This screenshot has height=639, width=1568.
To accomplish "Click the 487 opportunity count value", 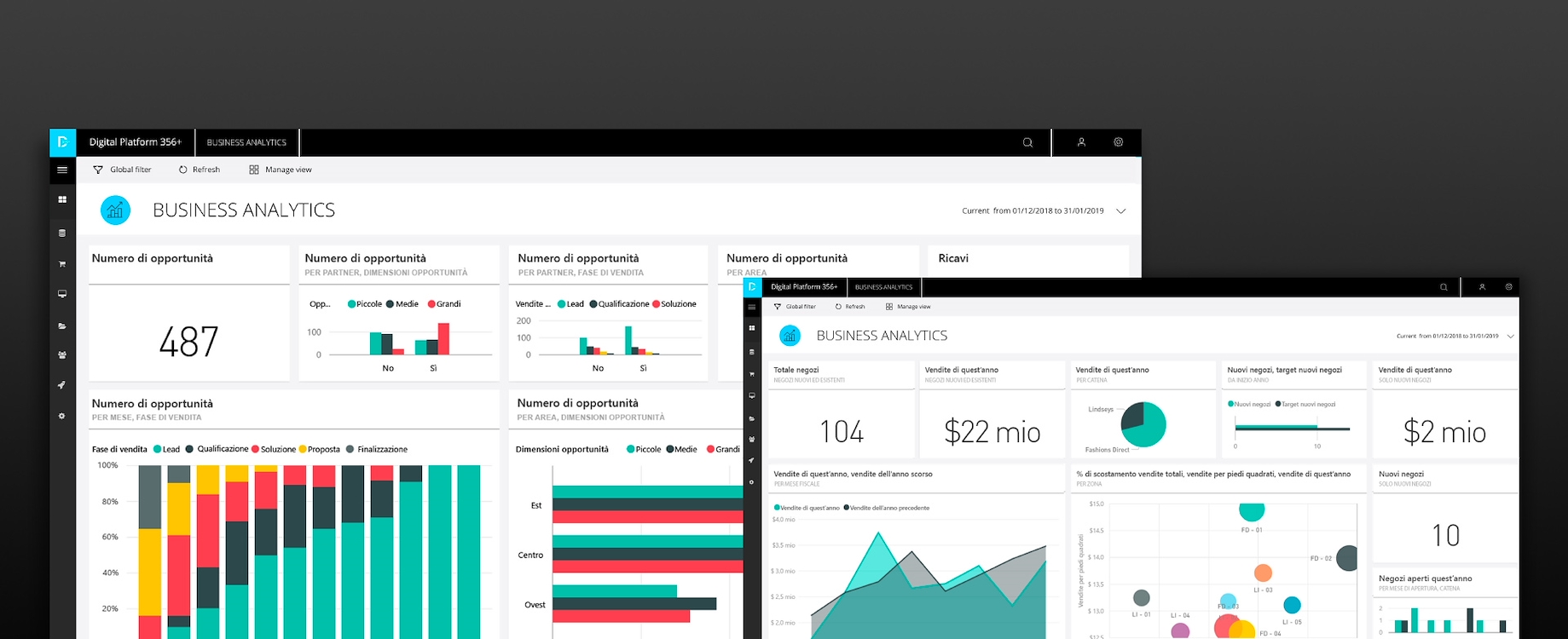I will point(188,343).
